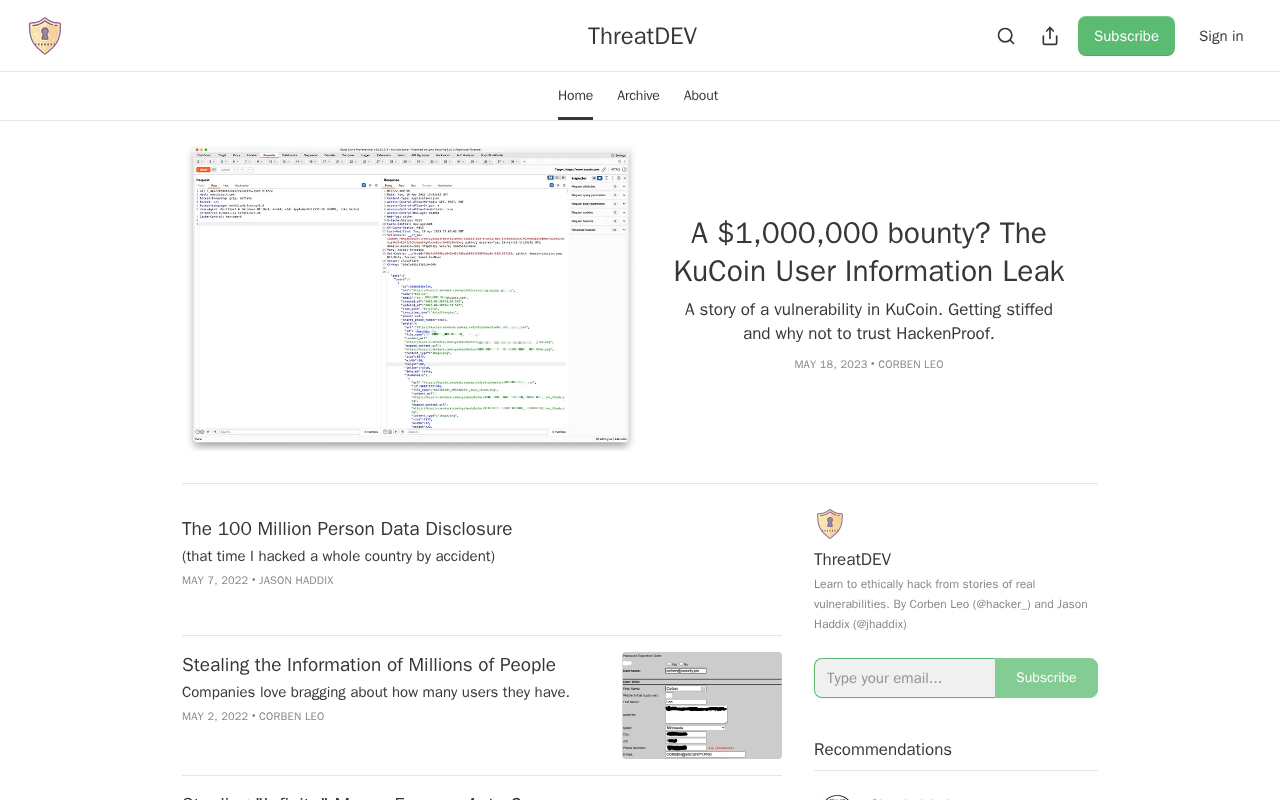Open the Archive tab
The width and height of the screenshot is (1280, 800).
pos(638,96)
